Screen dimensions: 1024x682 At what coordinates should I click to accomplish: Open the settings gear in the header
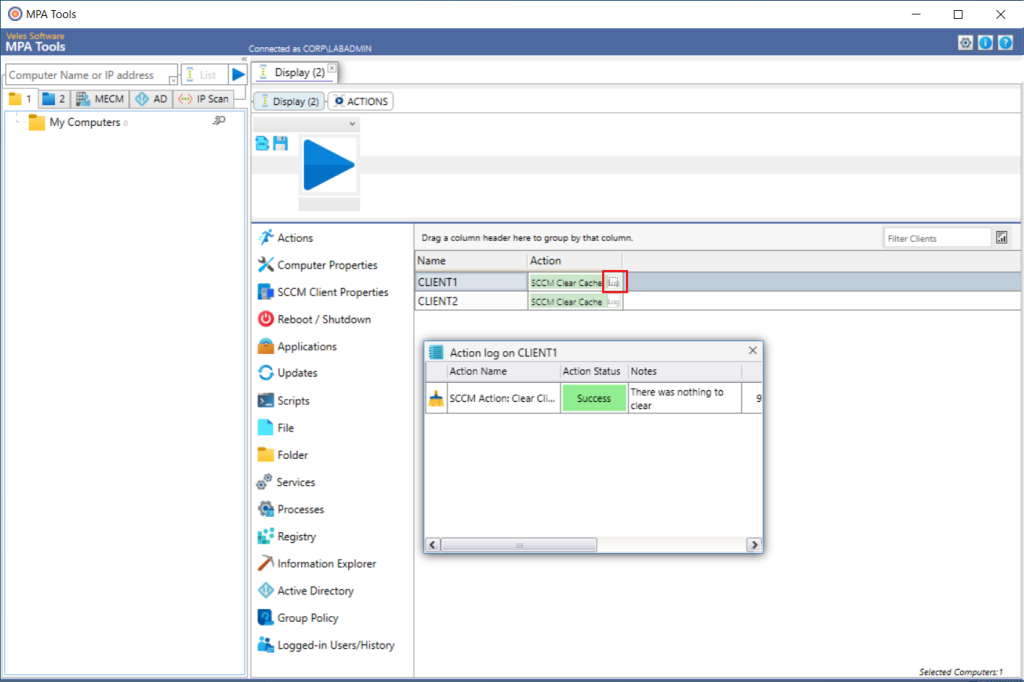click(x=965, y=43)
